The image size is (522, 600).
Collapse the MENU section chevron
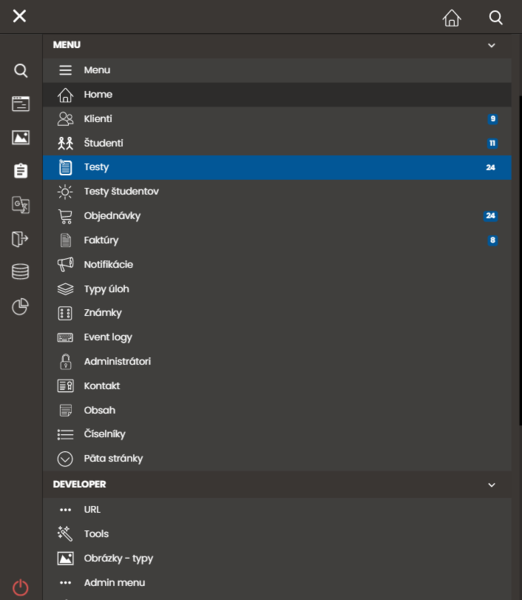[492, 46]
